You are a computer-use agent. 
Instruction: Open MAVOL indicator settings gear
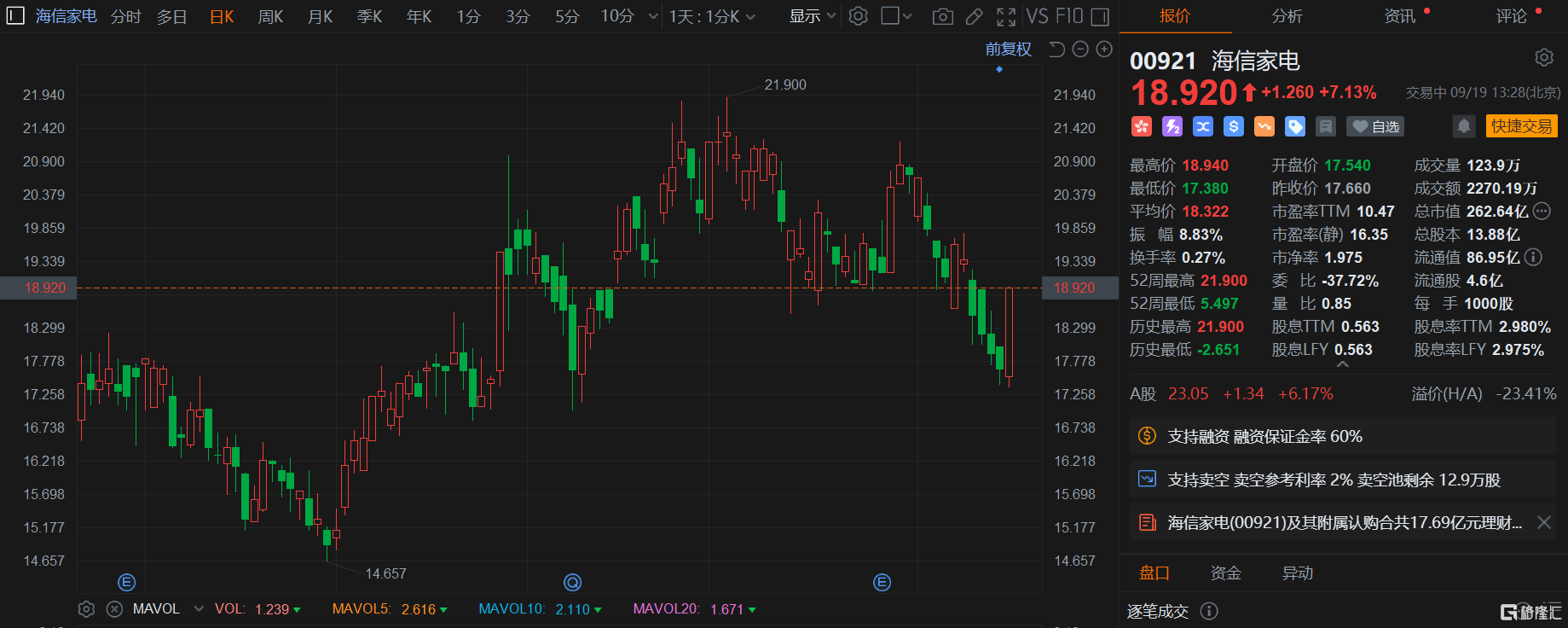click(x=86, y=609)
